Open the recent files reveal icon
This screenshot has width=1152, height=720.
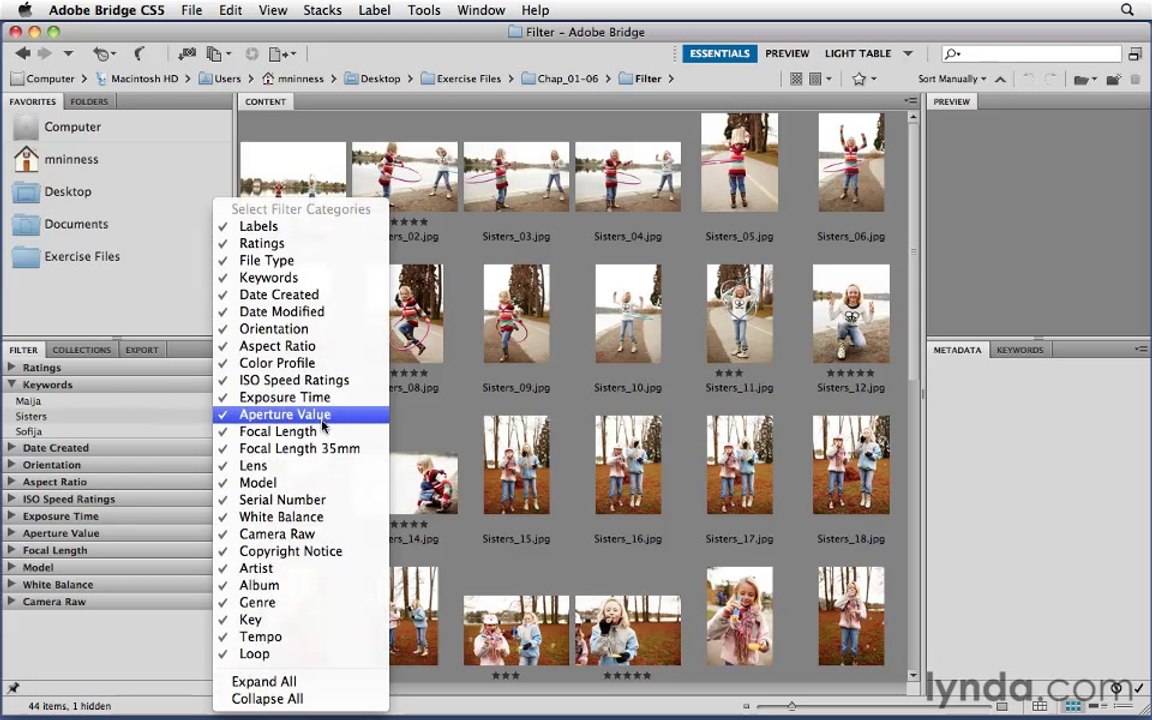pyautogui.click(x=104, y=54)
